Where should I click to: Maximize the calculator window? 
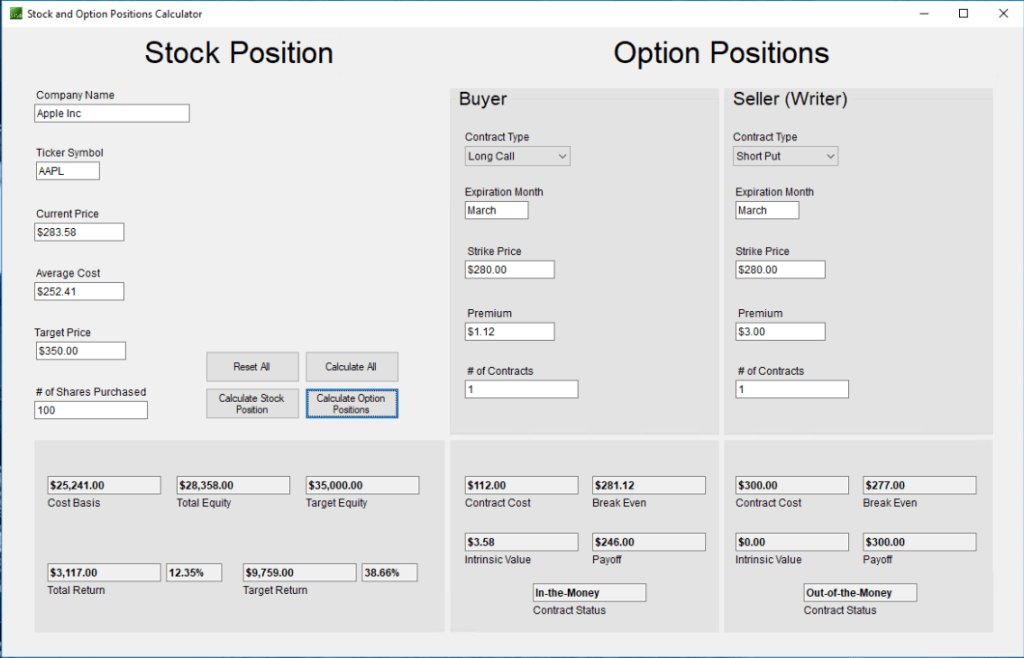pyautogui.click(x=963, y=14)
